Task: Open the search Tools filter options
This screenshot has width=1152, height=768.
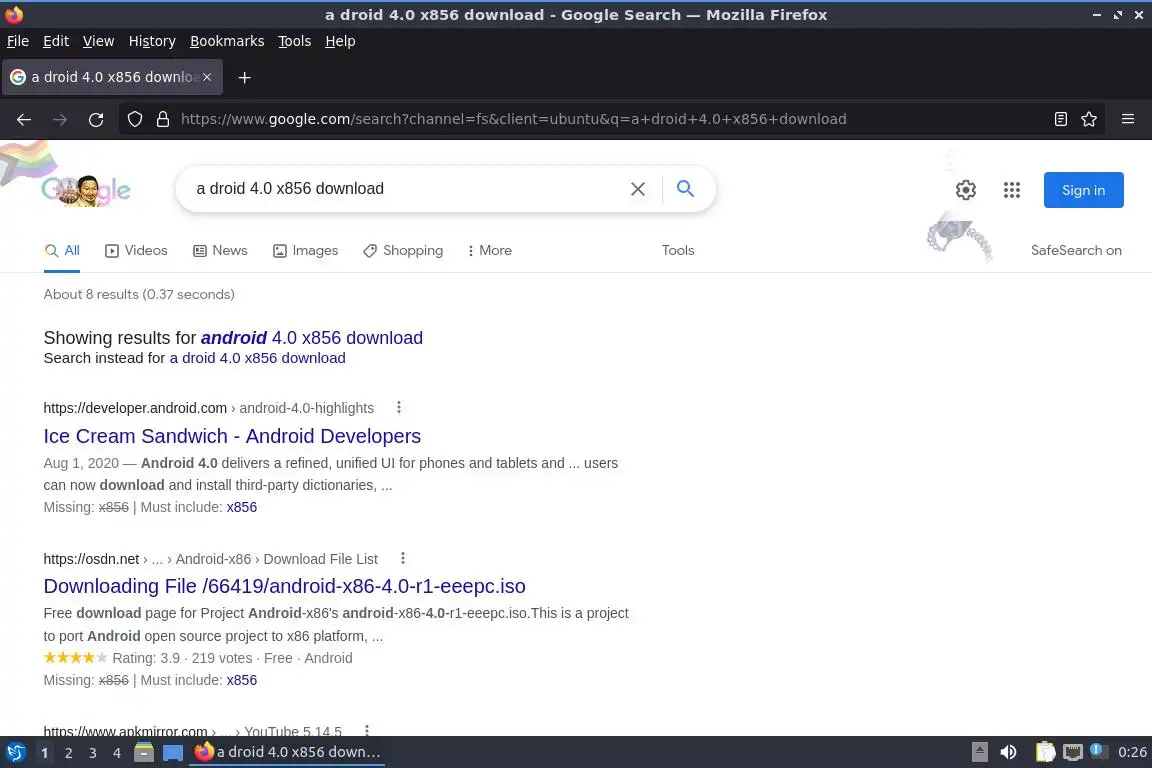Action: (677, 251)
